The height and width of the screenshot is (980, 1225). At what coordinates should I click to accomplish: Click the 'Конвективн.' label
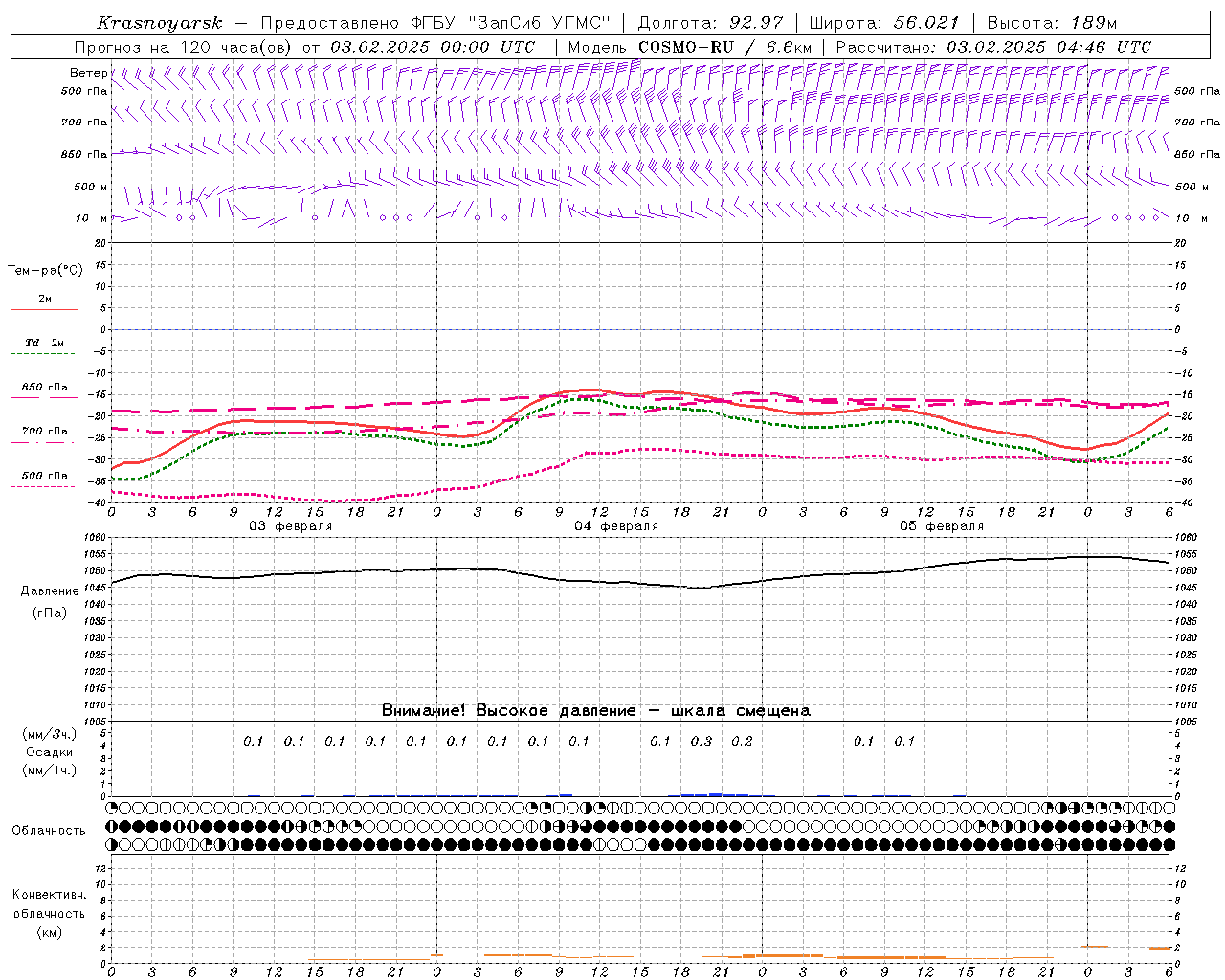click(49, 895)
